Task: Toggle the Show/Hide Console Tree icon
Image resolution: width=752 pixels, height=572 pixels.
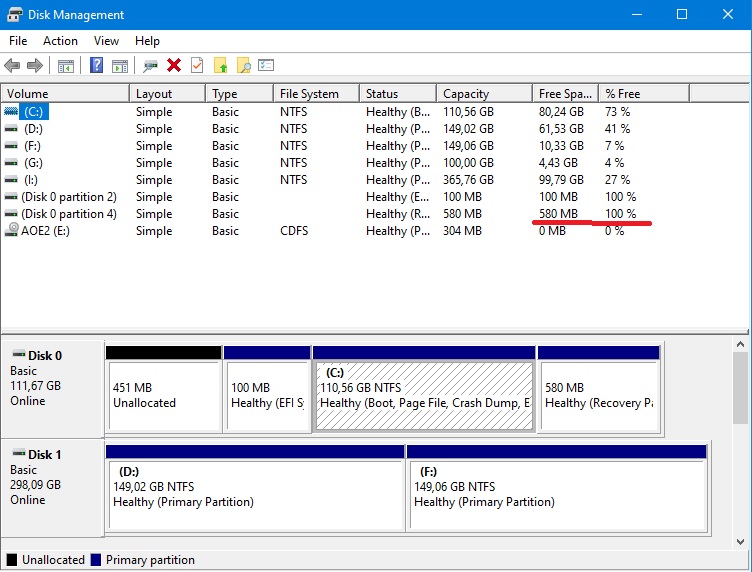Action: point(66,66)
